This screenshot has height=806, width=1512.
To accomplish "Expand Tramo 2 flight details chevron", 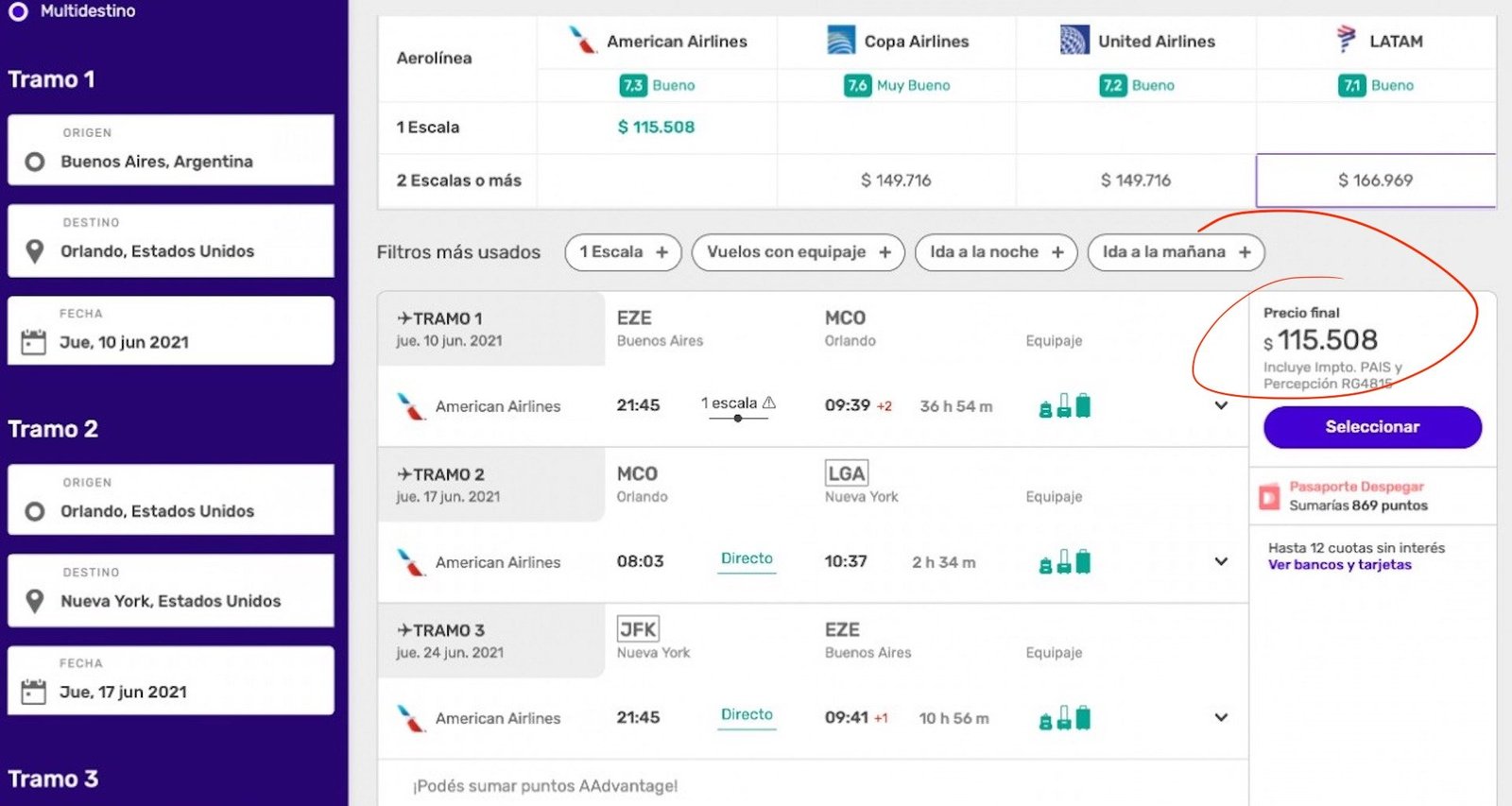I will coord(1221,561).
